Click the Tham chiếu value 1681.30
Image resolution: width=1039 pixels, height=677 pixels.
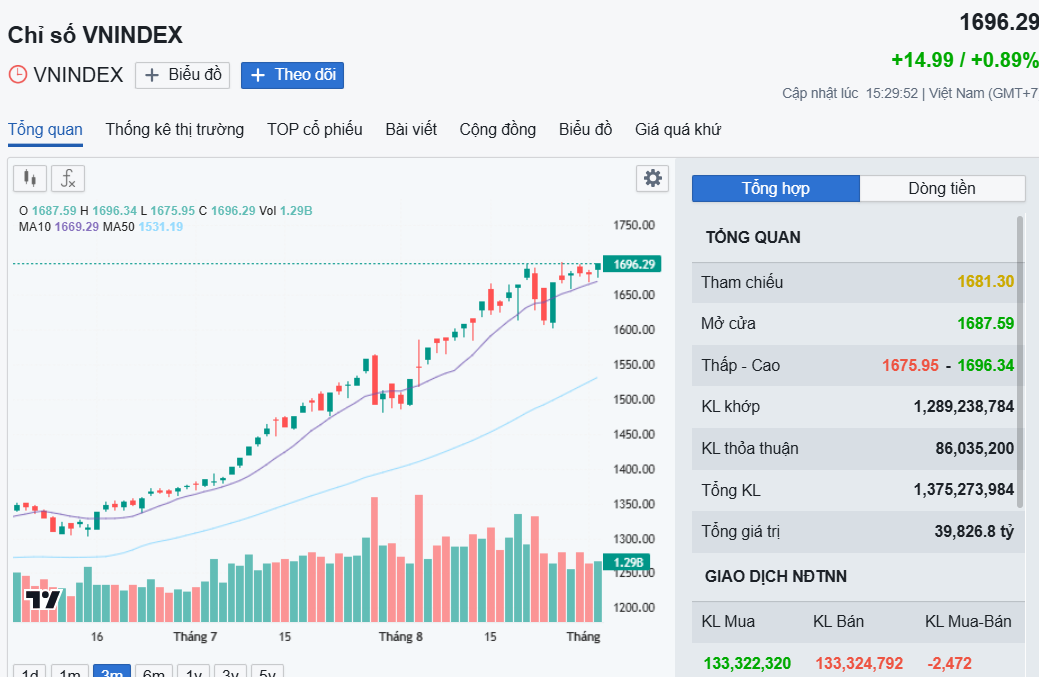coord(986,282)
